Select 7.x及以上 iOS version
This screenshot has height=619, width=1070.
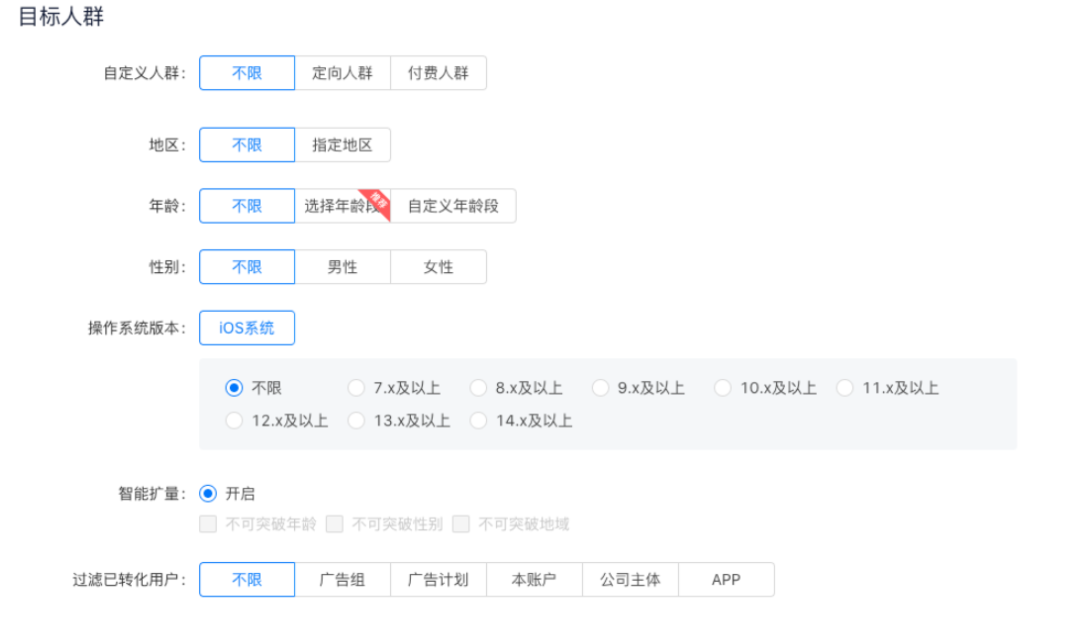click(356, 387)
